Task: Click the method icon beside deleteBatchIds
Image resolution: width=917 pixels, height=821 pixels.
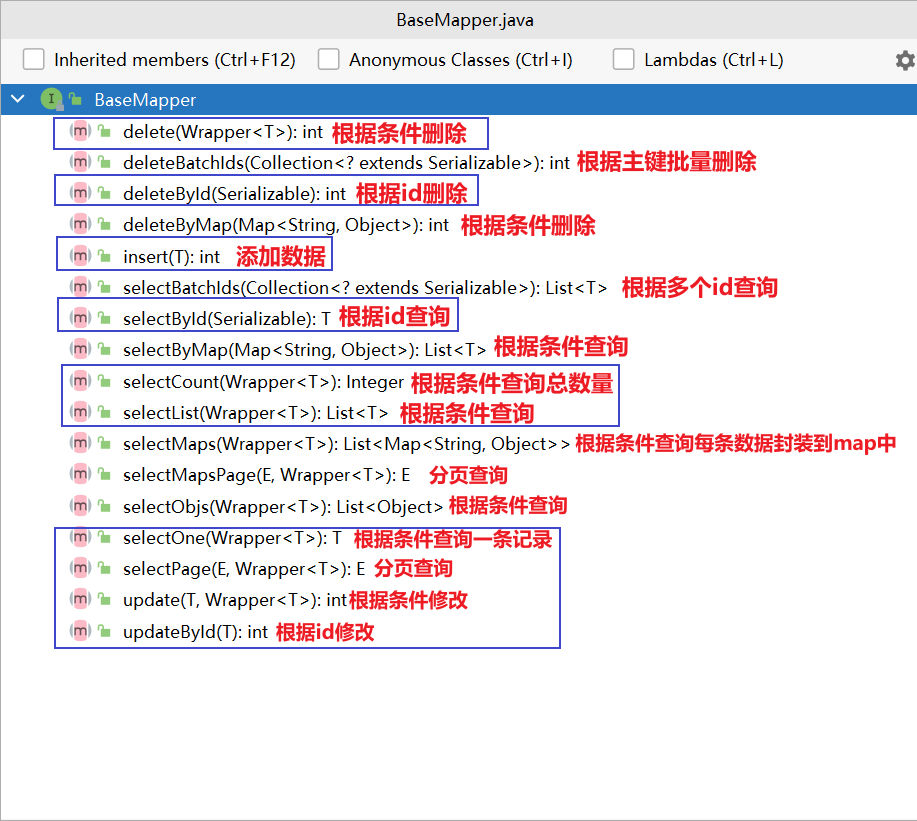Action: coord(80,163)
